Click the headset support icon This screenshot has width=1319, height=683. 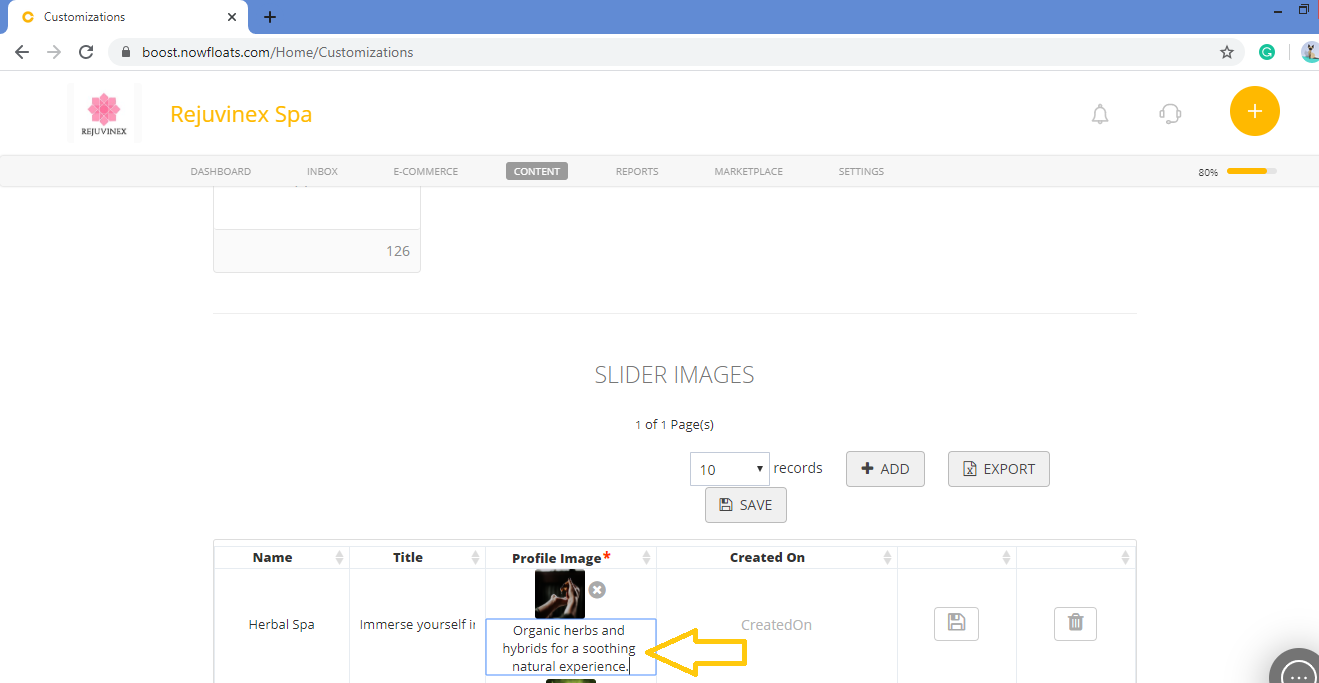(1170, 113)
